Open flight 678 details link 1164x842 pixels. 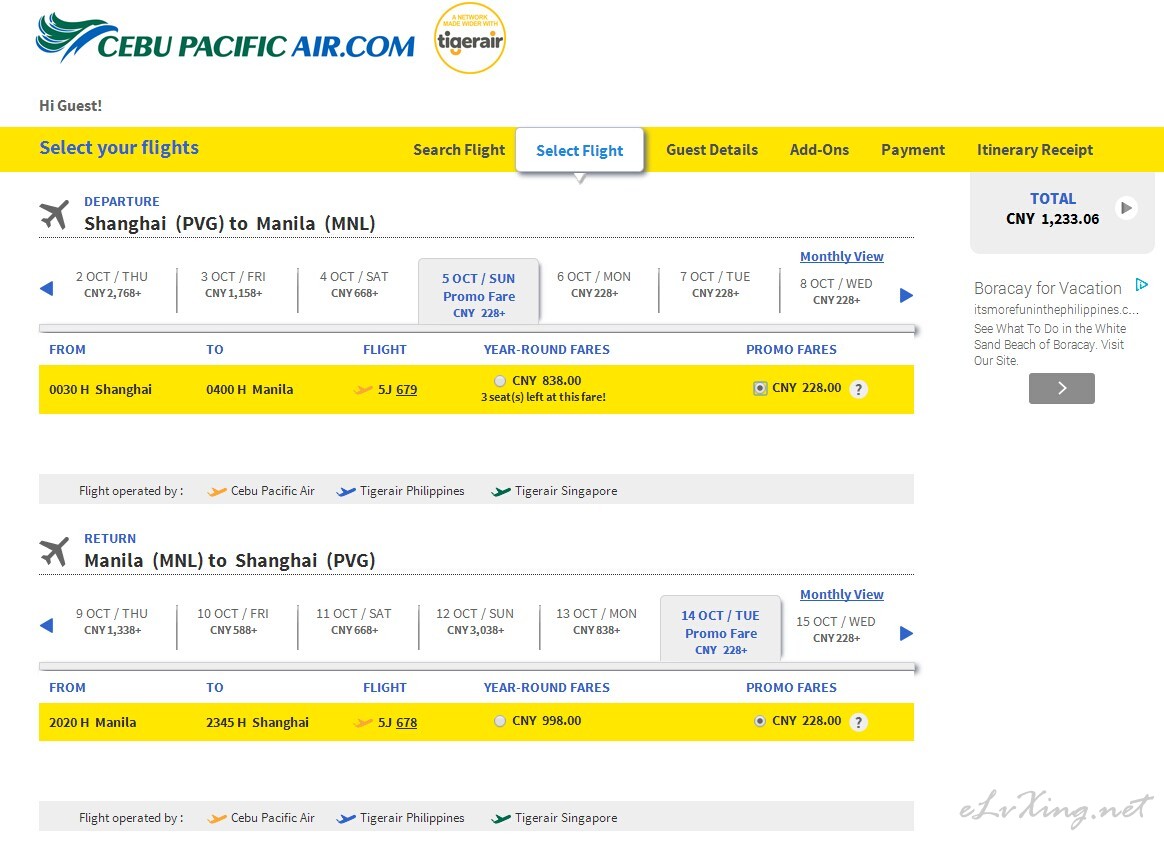click(407, 722)
